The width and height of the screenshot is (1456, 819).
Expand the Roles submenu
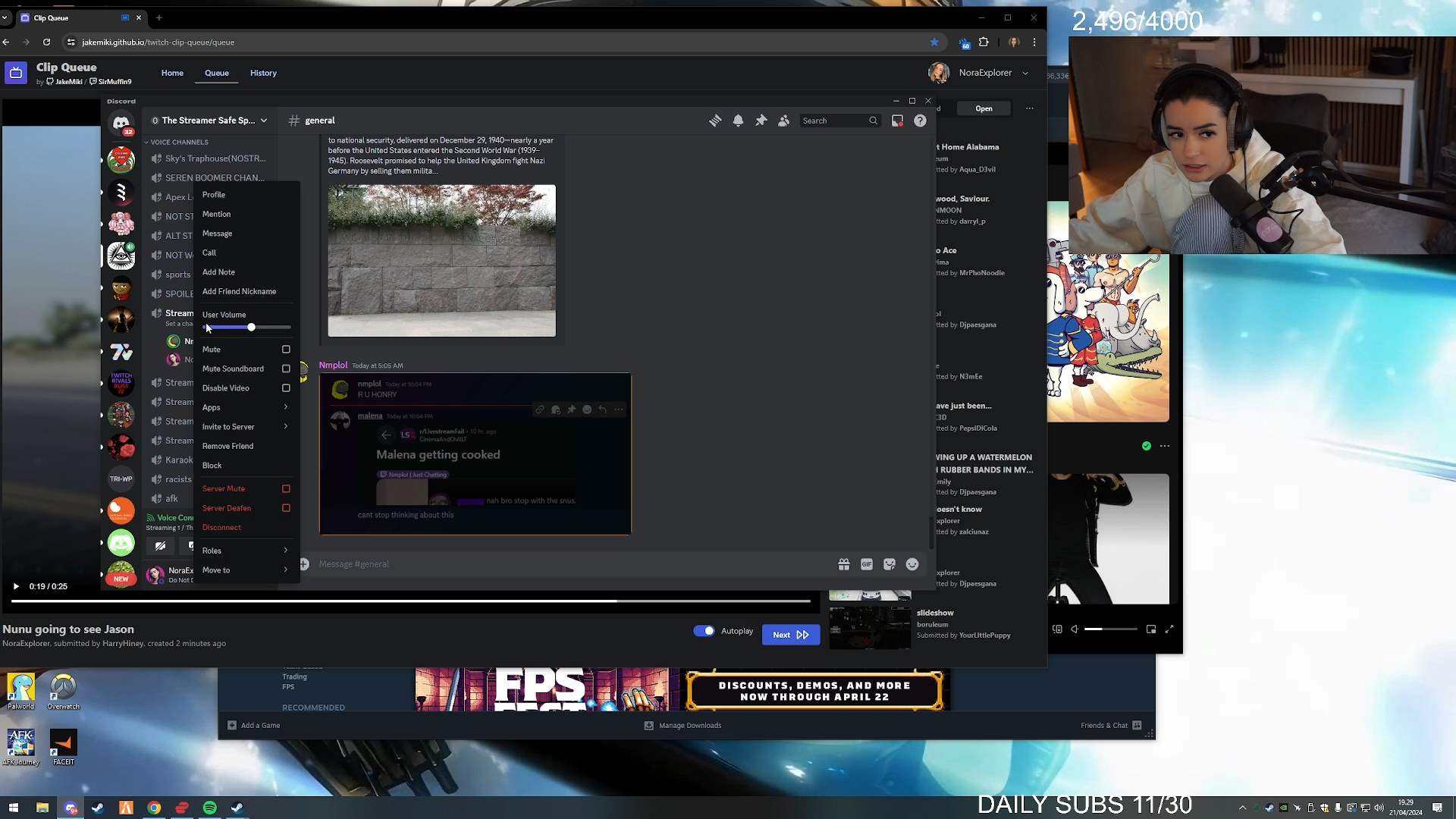246,551
